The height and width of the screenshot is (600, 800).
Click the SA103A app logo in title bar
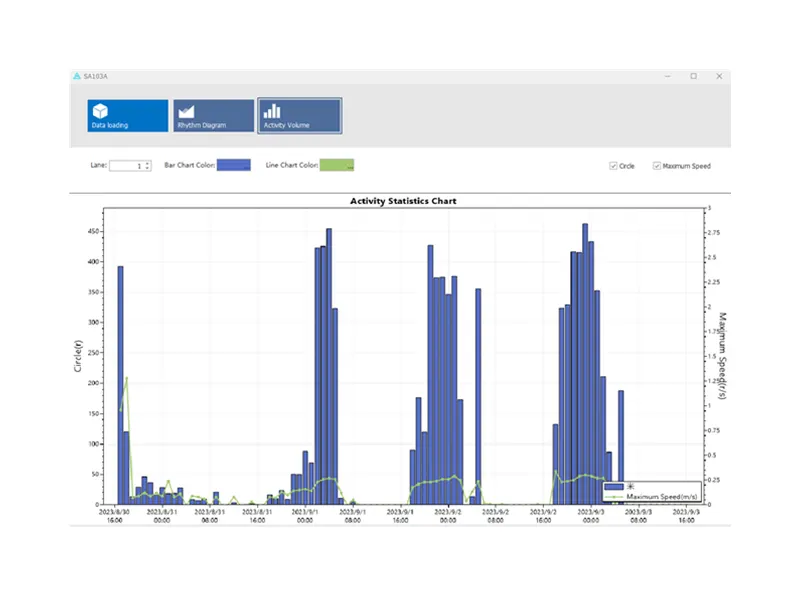pos(77,76)
